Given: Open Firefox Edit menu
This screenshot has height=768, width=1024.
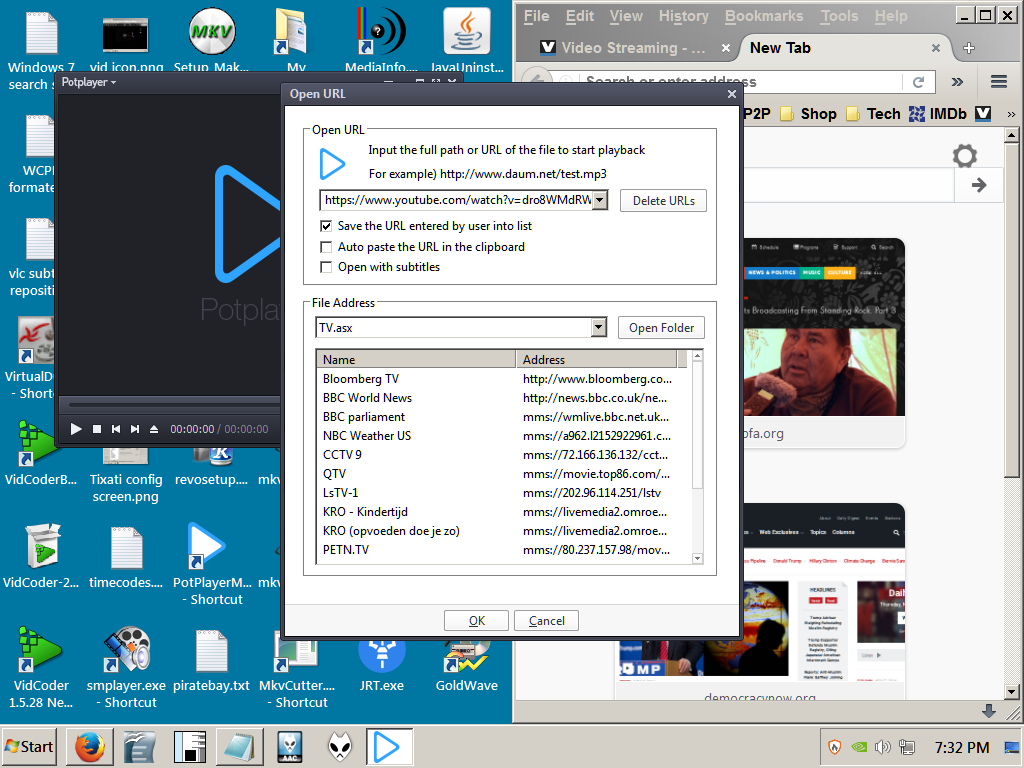Looking at the screenshot, I should pyautogui.click(x=580, y=16).
